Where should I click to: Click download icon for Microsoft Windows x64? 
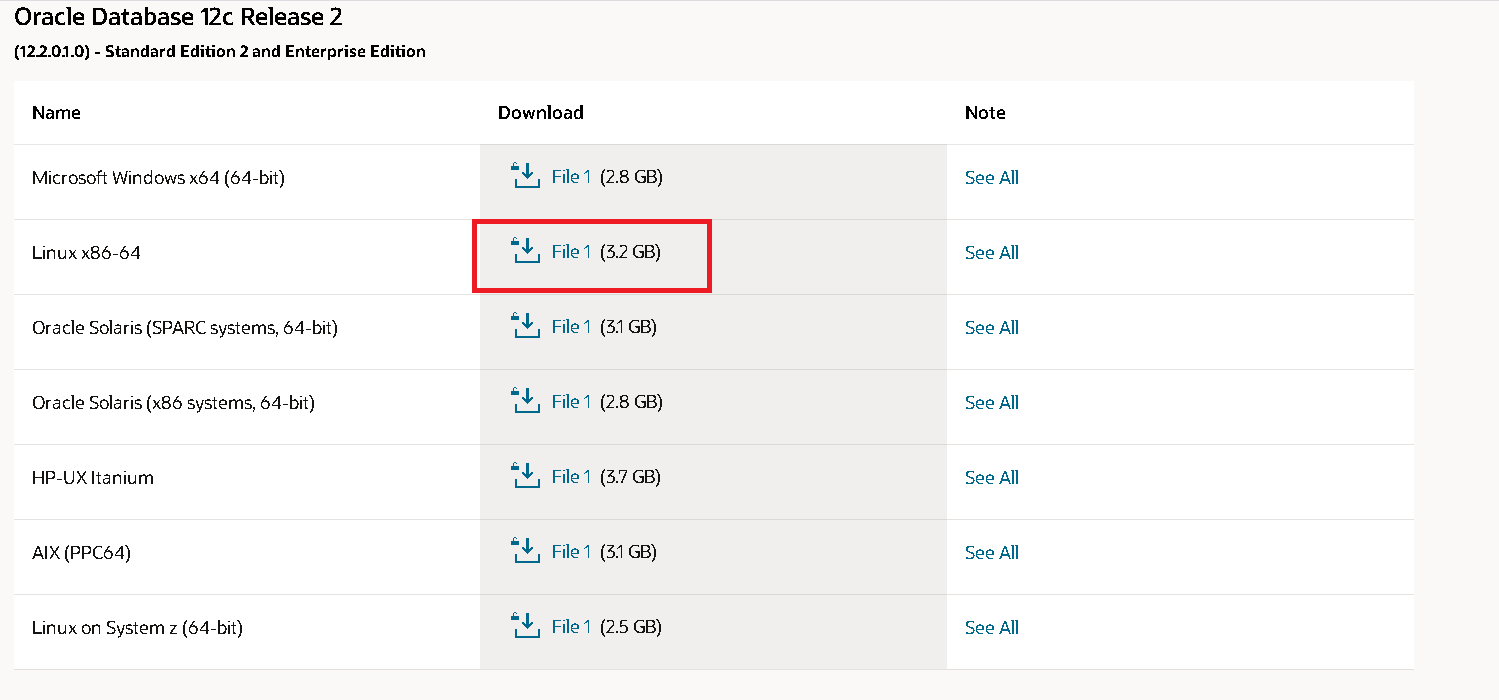click(525, 176)
